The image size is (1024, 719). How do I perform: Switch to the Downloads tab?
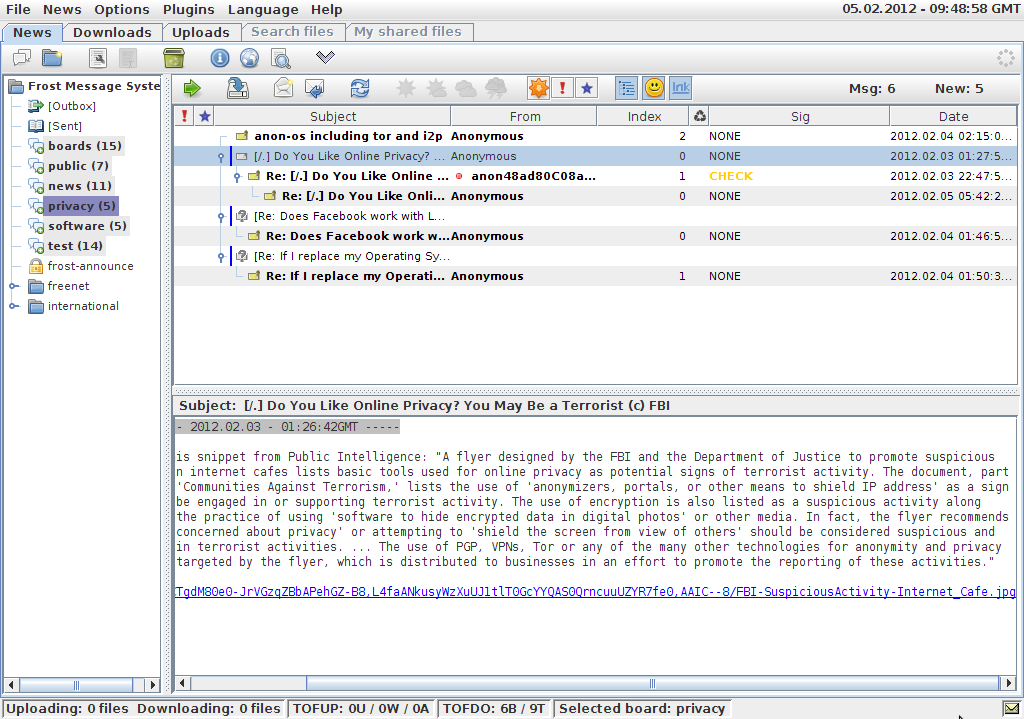coord(112,32)
